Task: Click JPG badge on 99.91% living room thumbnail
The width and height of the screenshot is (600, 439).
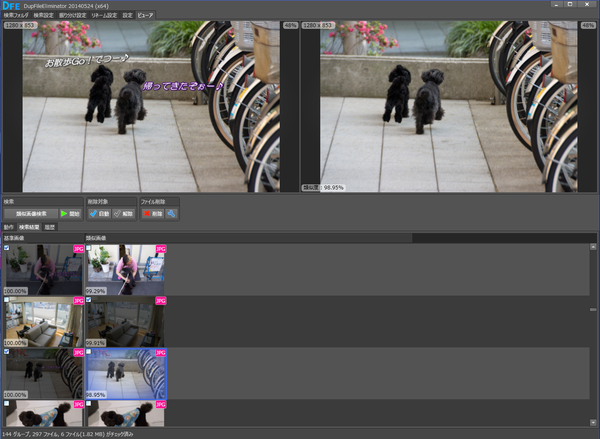Action: [x=161, y=301]
